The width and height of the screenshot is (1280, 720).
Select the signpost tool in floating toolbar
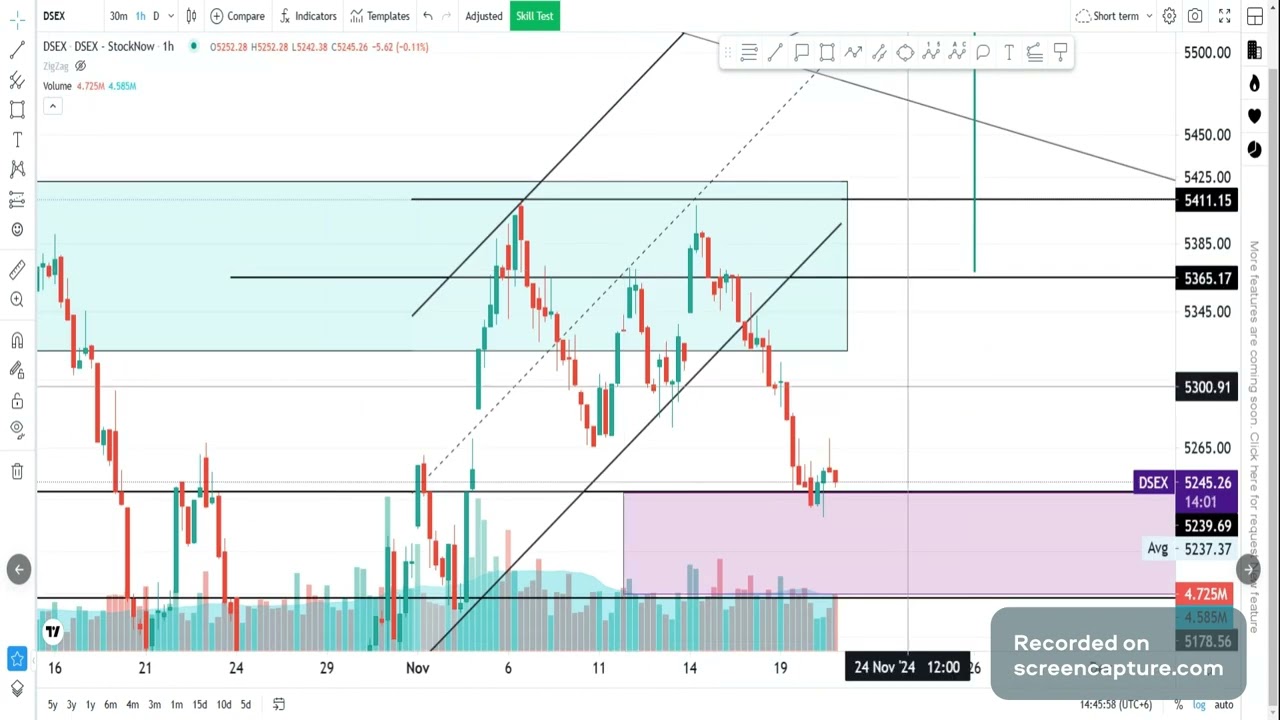pos(1061,53)
